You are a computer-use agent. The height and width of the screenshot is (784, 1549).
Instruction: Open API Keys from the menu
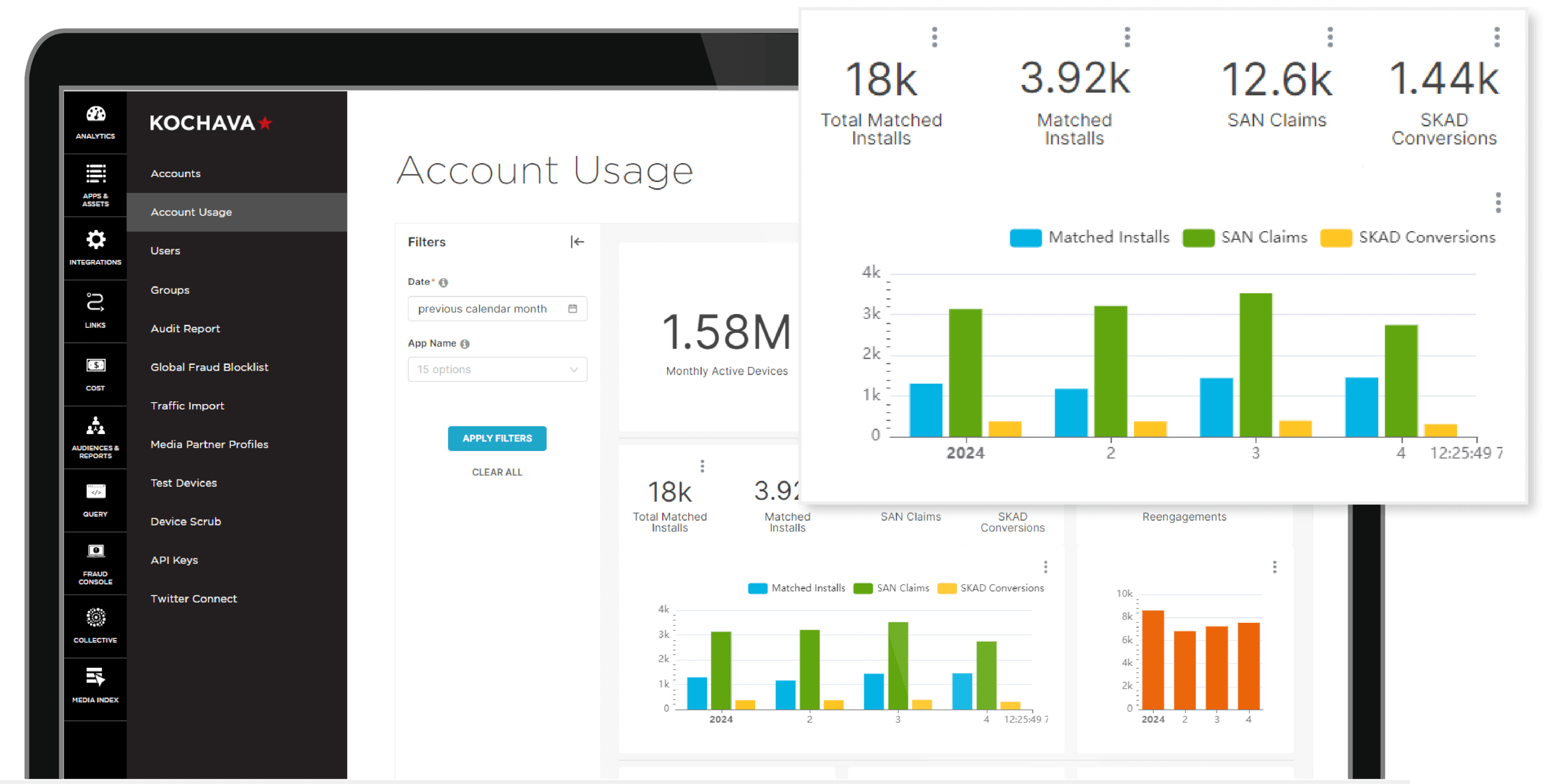coord(236,560)
